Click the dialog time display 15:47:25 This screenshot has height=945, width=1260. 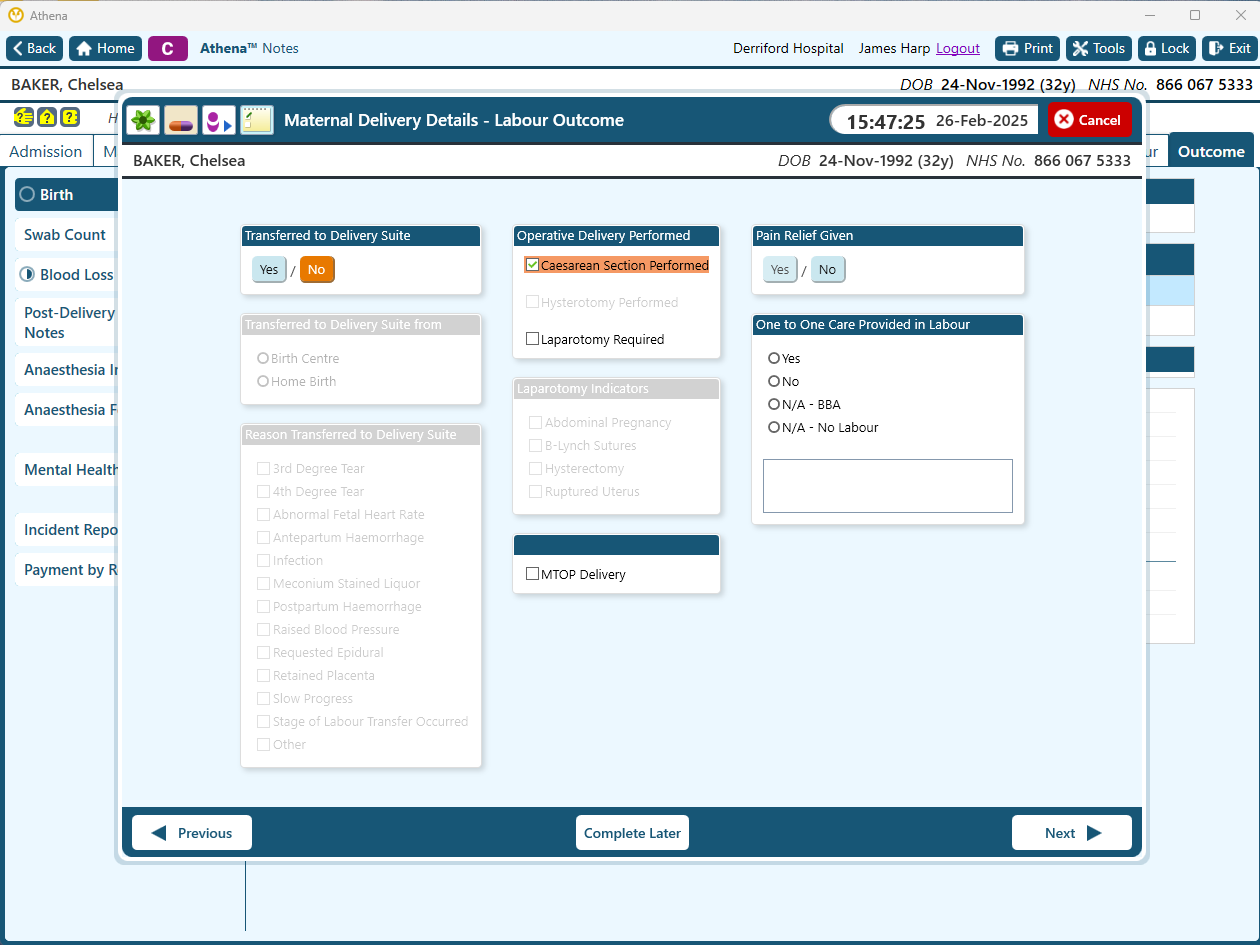(x=886, y=121)
